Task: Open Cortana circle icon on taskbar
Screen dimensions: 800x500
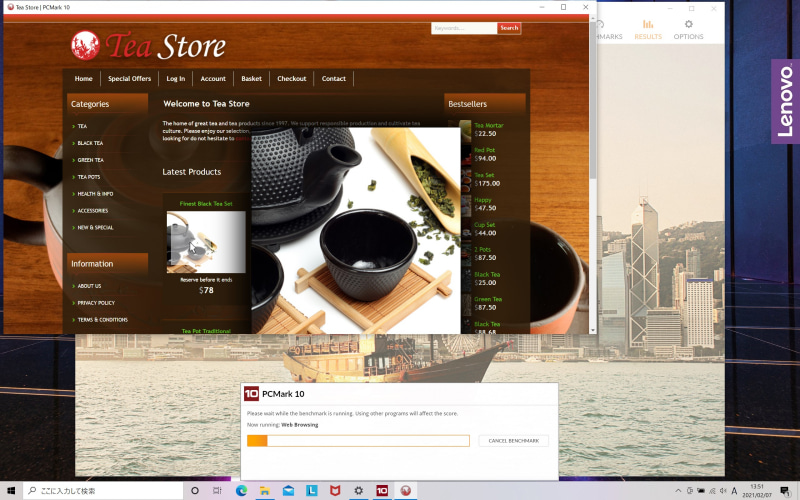Action: (194, 490)
